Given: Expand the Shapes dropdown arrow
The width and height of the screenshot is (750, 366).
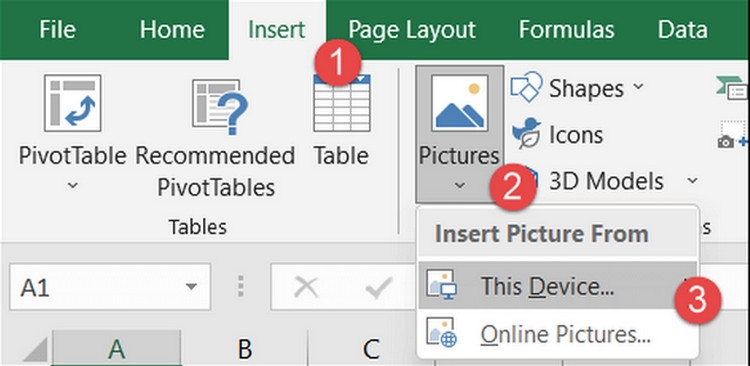Looking at the screenshot, I should pyautogui.click(x=638, y=87).
